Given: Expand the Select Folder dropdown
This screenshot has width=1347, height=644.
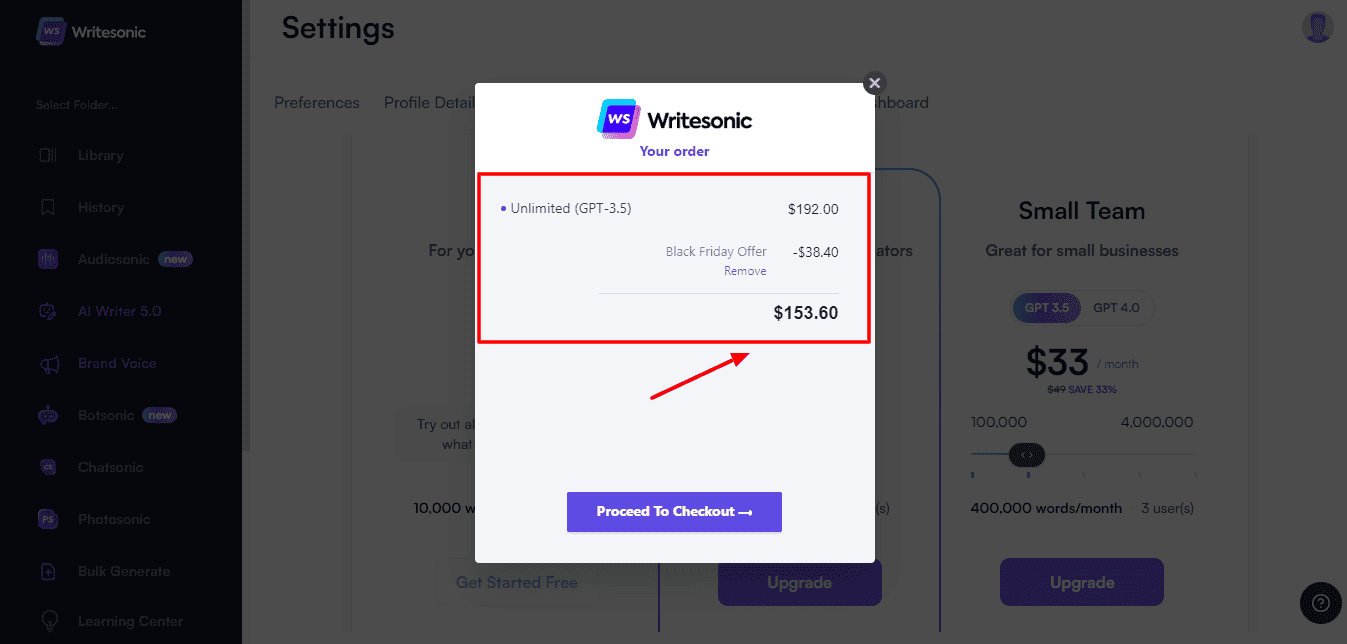Looking at the screenshot, I should click(77, 105).
